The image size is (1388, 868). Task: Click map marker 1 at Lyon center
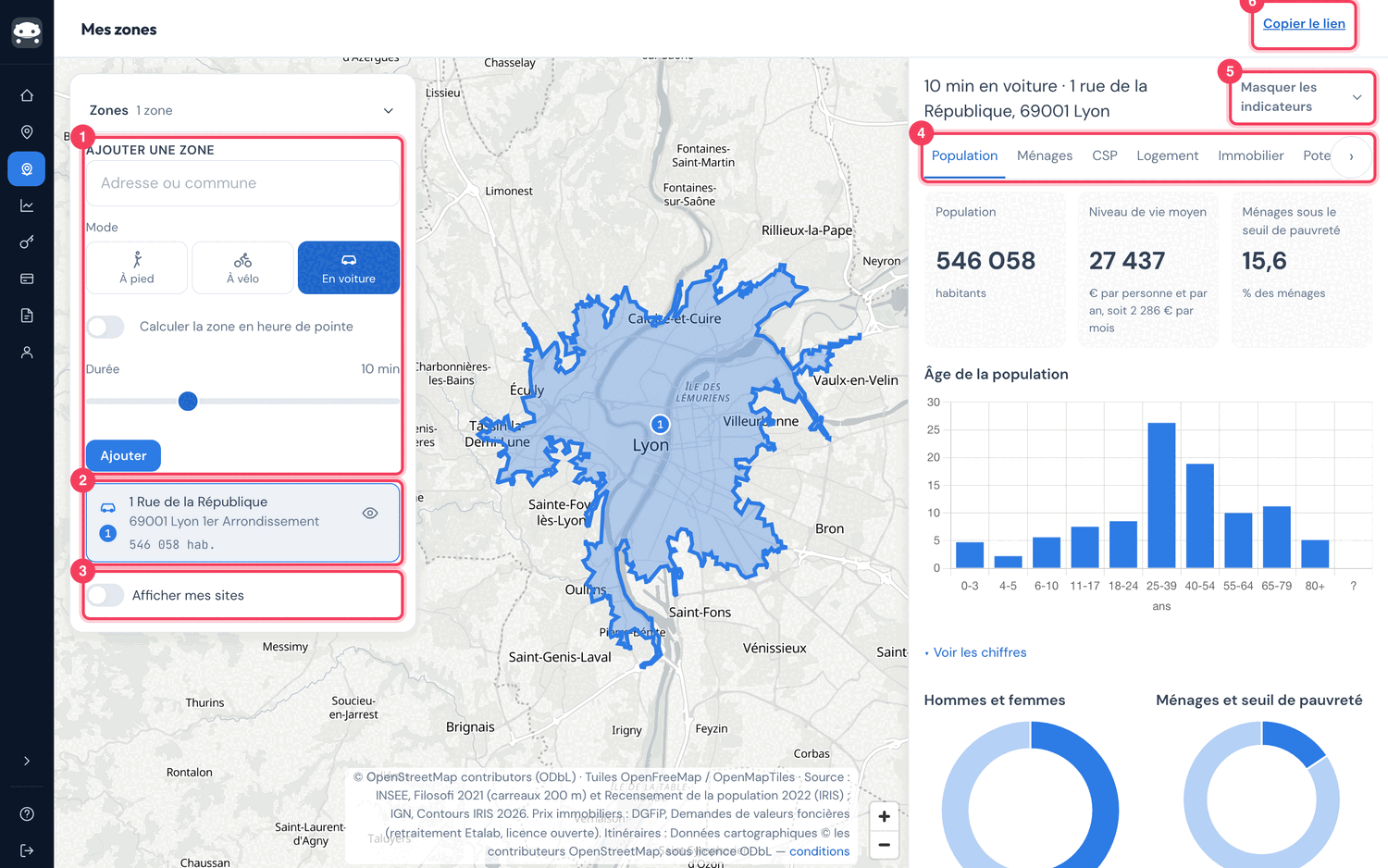click(x=660, y=425)
